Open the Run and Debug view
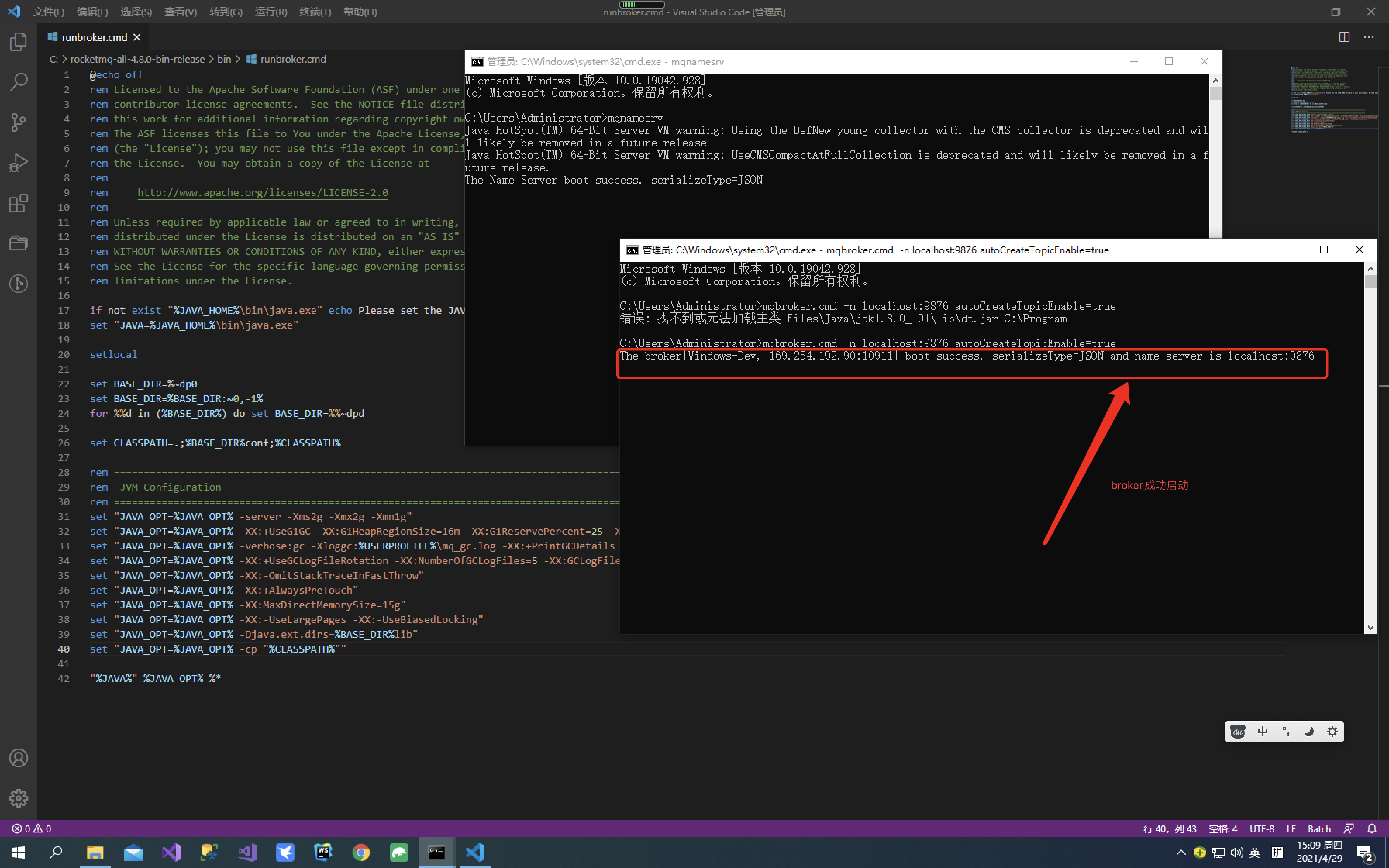1389x868 pixels. coord(19,162)
